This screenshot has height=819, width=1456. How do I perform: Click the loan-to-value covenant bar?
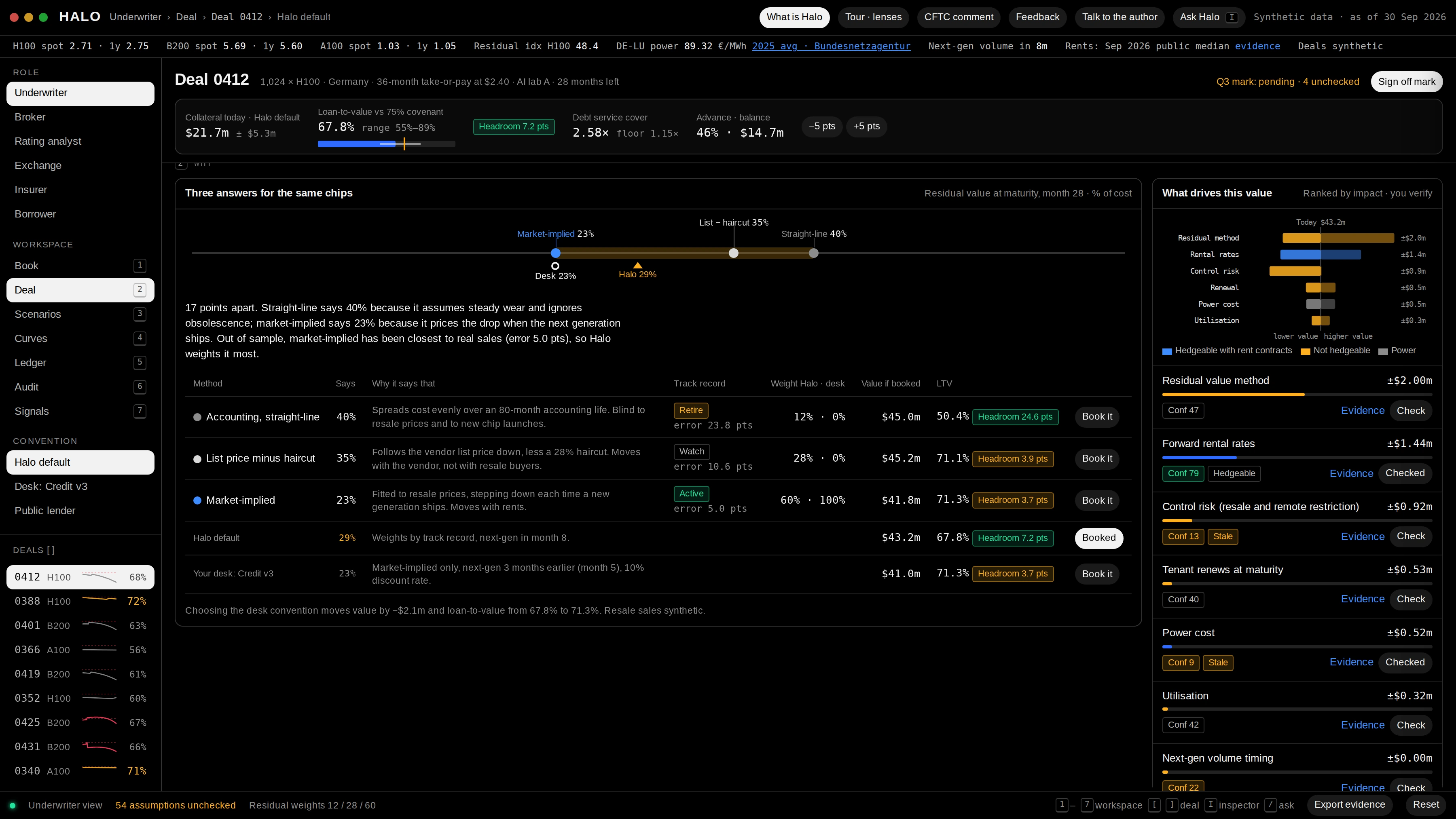386,144
